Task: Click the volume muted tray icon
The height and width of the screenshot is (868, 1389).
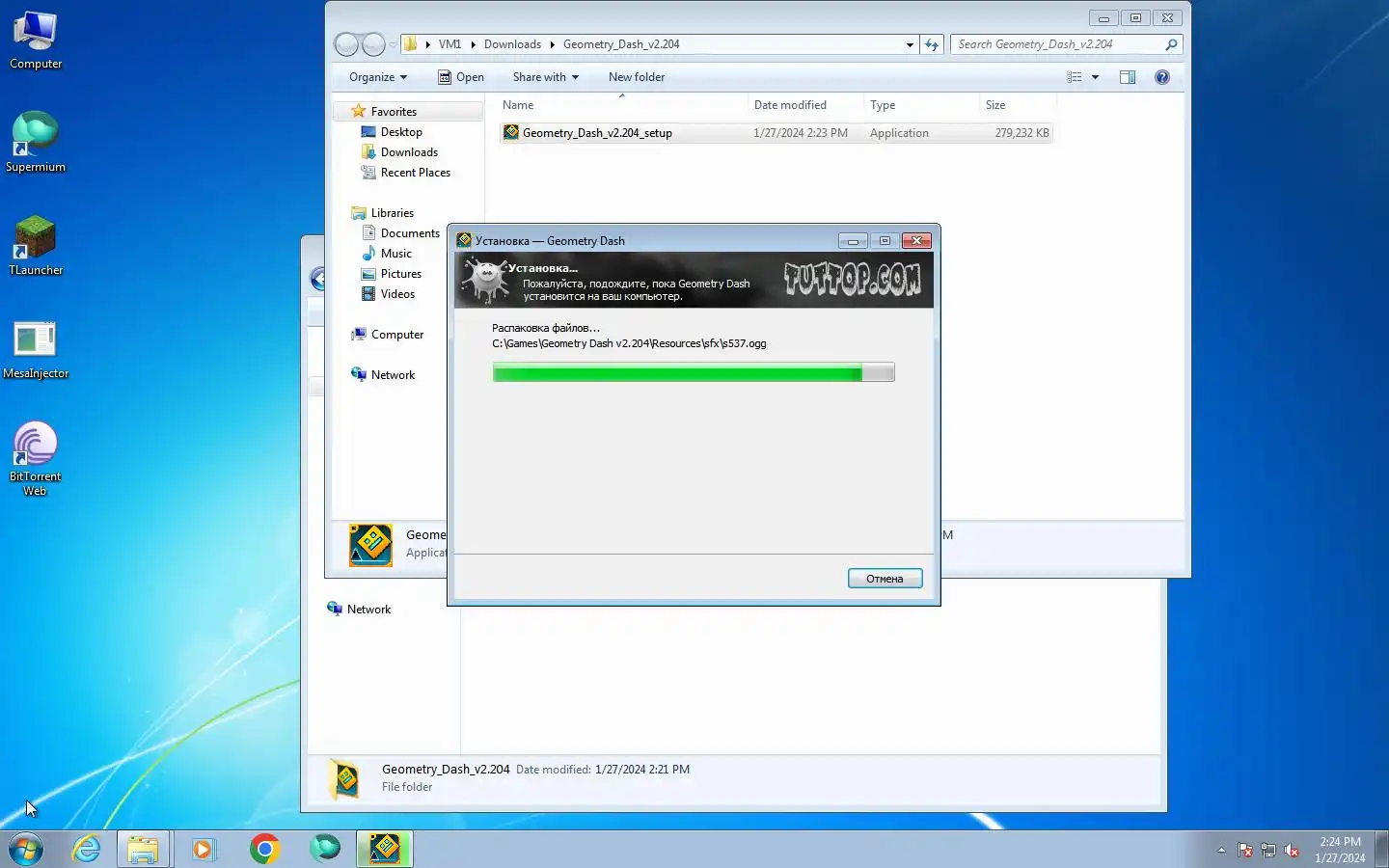Action: (x=1292, y=850)
